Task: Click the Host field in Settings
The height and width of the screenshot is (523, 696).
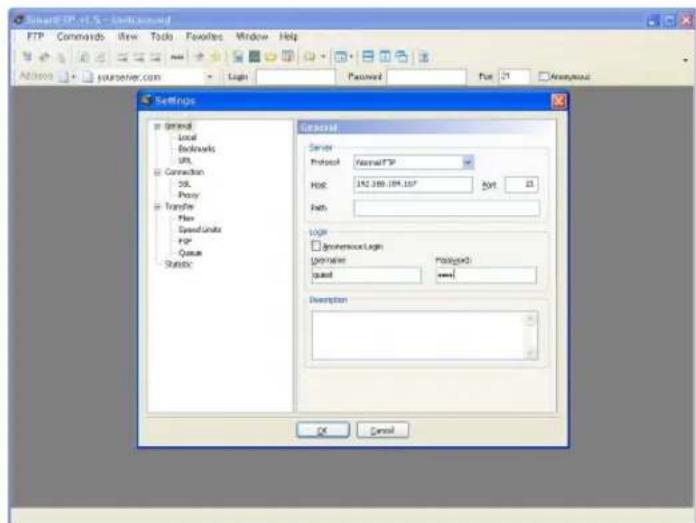Action: pos(413,184)
